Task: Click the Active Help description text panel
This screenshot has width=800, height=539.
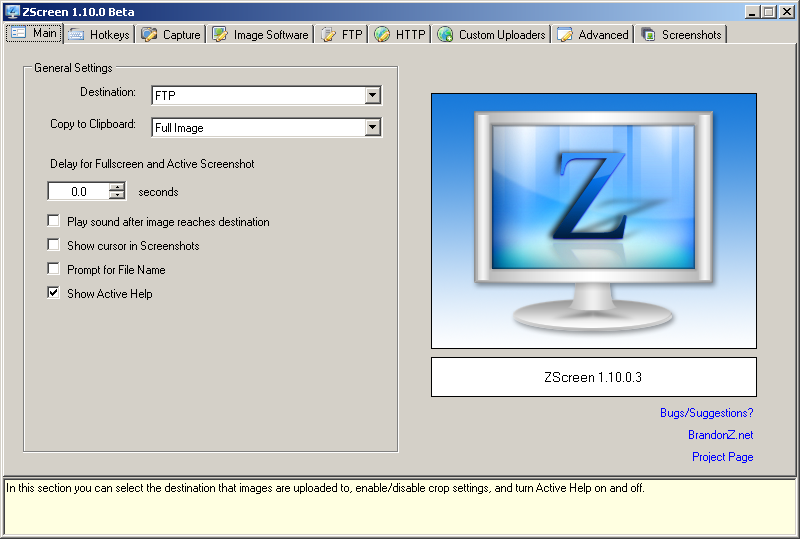Action: coord(400,506)
